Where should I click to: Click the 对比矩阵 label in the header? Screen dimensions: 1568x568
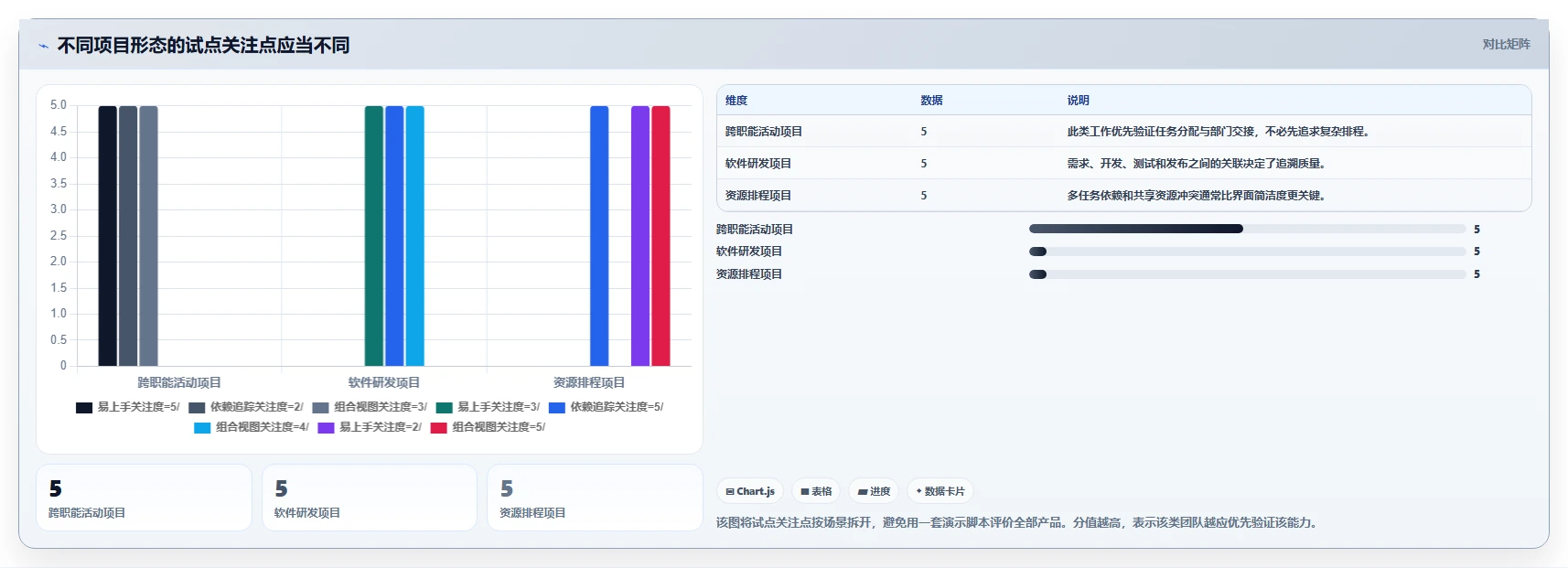tap(1506, 44)
